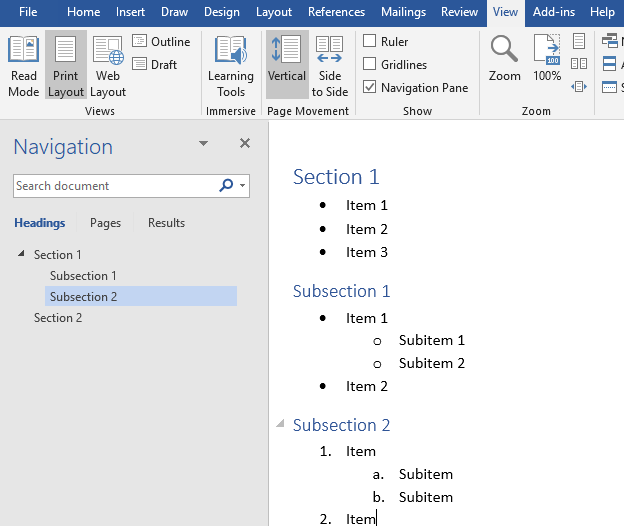This screenshot has height=526, width=624.
Task: Enable Gridlines checkbox
Action: 369,64
